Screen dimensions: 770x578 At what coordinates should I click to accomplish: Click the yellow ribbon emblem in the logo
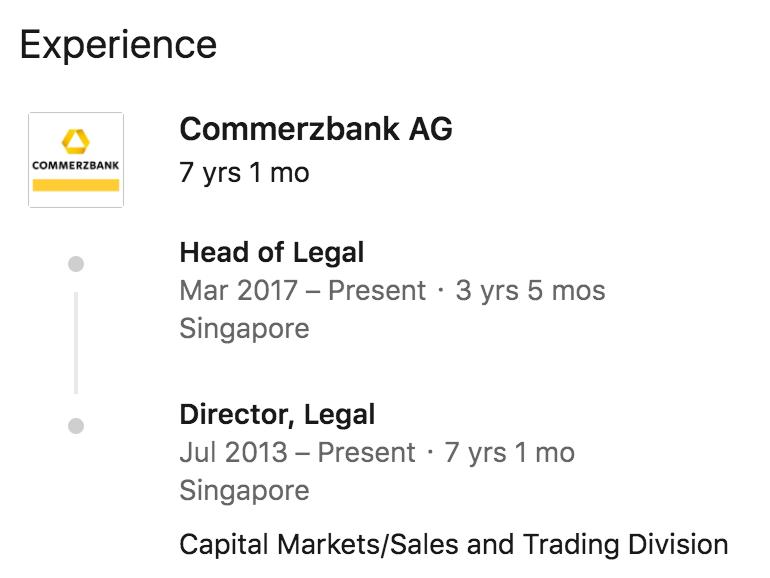(x=76, y=141)
